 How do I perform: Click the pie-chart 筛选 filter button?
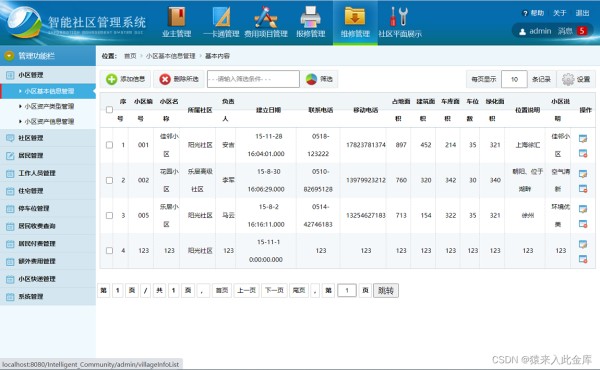click(x=320, y=79)
